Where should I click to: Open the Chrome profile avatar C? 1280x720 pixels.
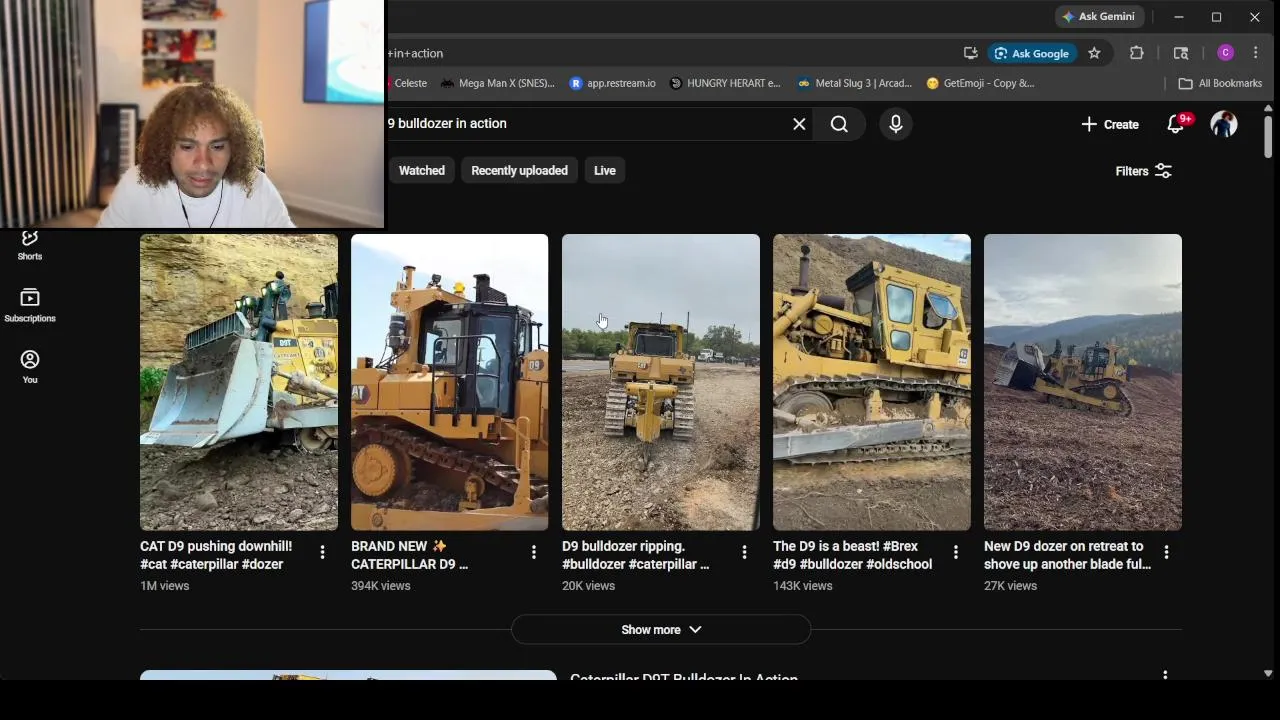pyautogui.click(x=1225, y=53)
